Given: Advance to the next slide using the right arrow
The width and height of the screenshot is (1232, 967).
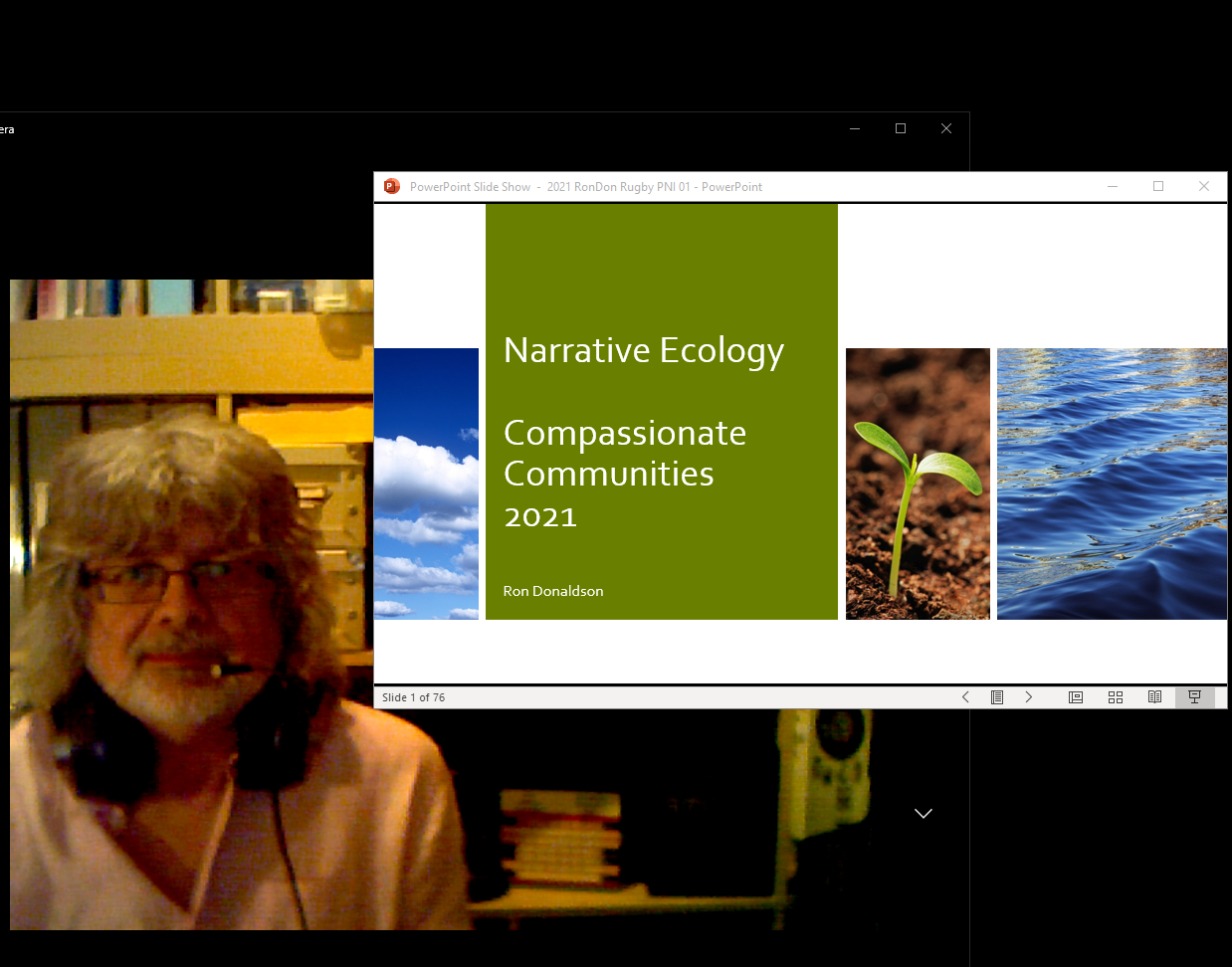Looking at the screenshot, I should click(1029, 697).
